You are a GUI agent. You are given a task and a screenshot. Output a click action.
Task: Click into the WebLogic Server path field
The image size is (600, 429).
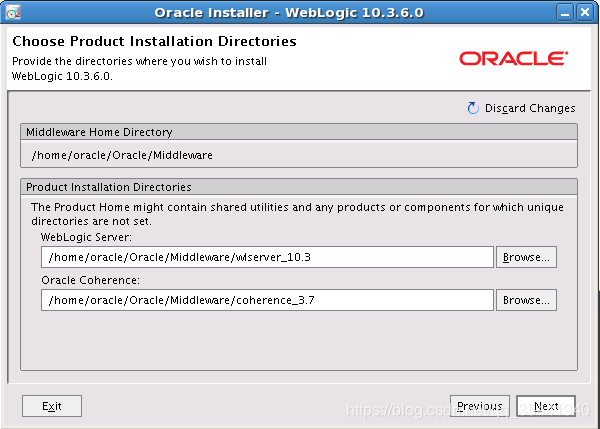pos(267,257)
